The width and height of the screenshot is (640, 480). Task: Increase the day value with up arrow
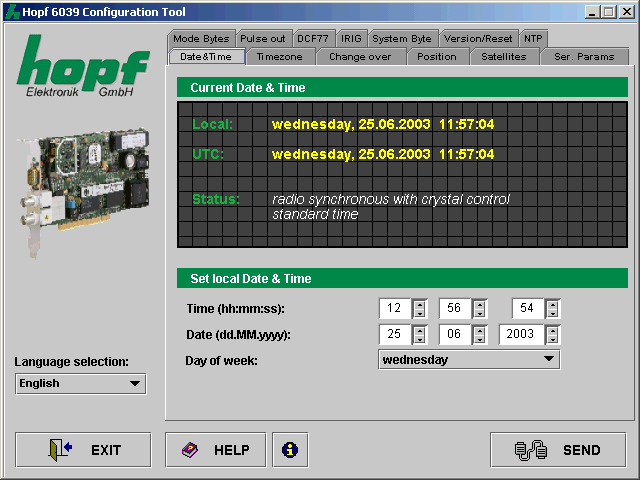[x=420, y=330]
